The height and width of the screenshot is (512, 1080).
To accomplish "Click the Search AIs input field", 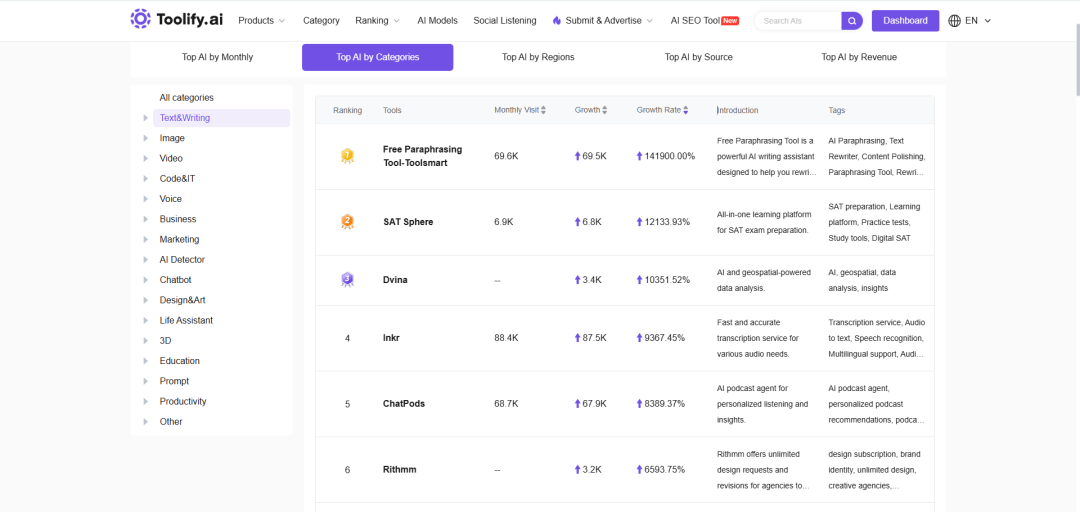I will point(799,21).
